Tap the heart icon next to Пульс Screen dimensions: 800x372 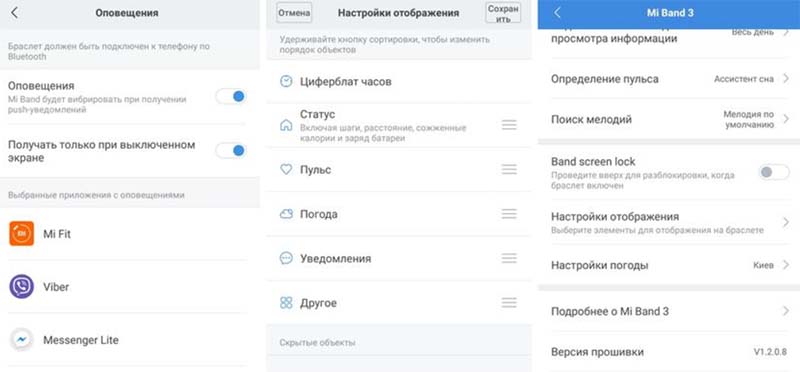point(286,169)
